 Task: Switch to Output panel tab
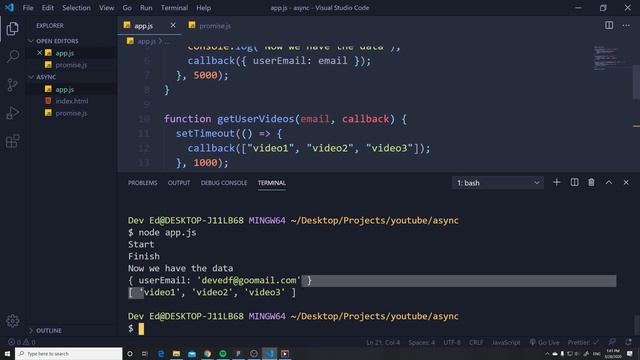click(x=179, y=183)
